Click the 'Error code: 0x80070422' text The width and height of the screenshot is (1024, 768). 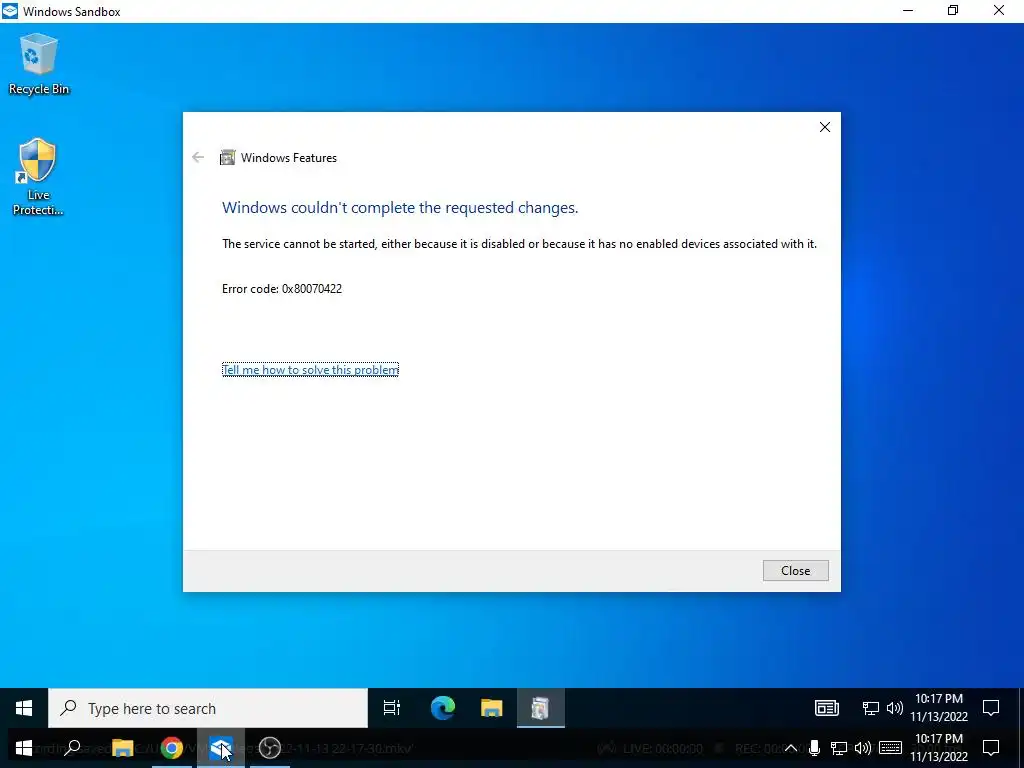click(282, 289)
